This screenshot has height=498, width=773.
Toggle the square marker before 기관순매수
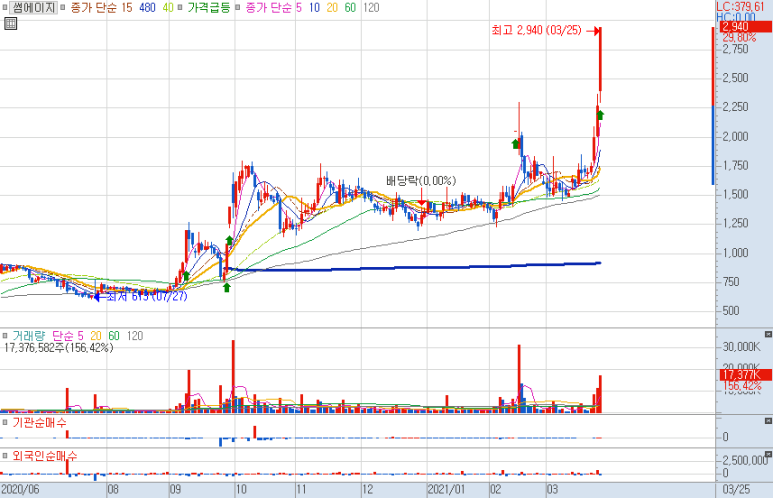click(x=5, y=423)
